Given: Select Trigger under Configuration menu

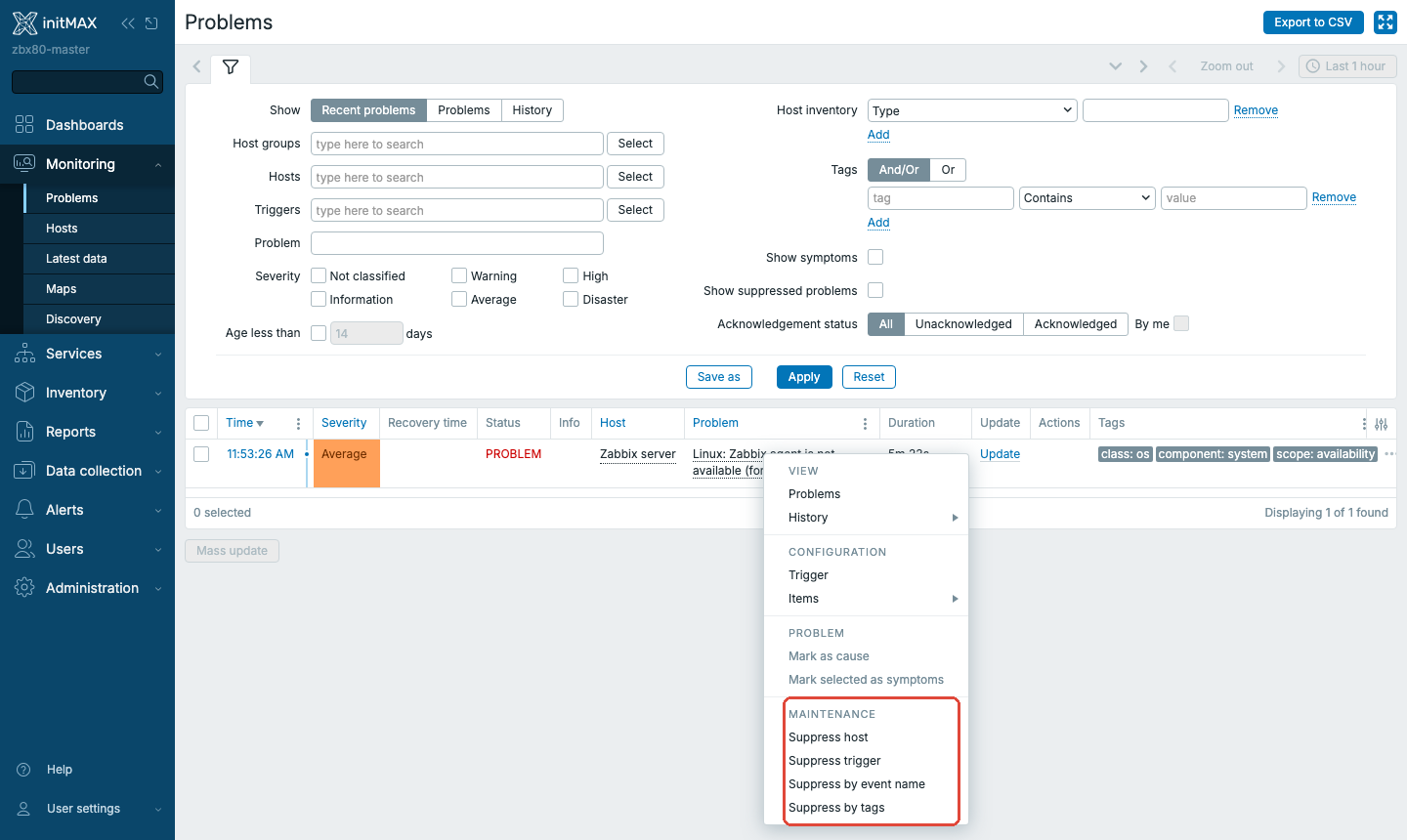Looking at the screenshot, I should click(x=866, y=575).
